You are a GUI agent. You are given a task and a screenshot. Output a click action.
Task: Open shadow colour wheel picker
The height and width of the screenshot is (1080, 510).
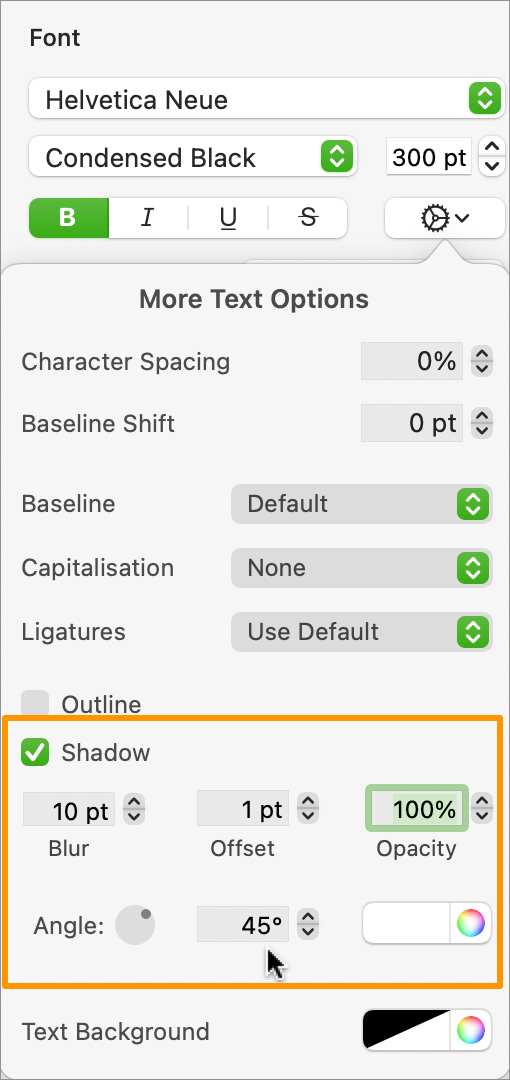point(471,924)
